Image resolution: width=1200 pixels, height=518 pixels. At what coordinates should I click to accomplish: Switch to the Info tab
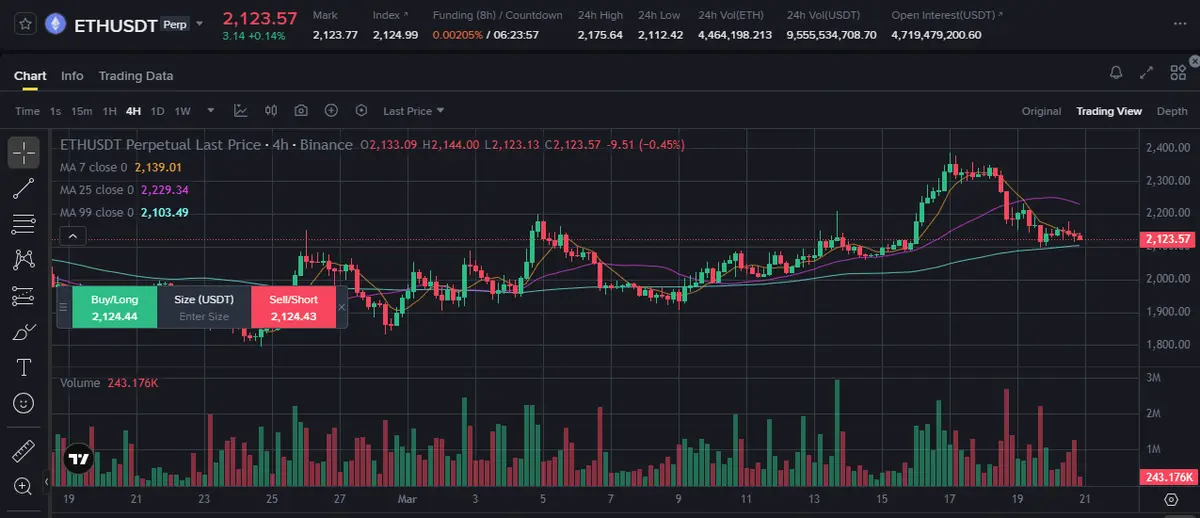(72, 76)
